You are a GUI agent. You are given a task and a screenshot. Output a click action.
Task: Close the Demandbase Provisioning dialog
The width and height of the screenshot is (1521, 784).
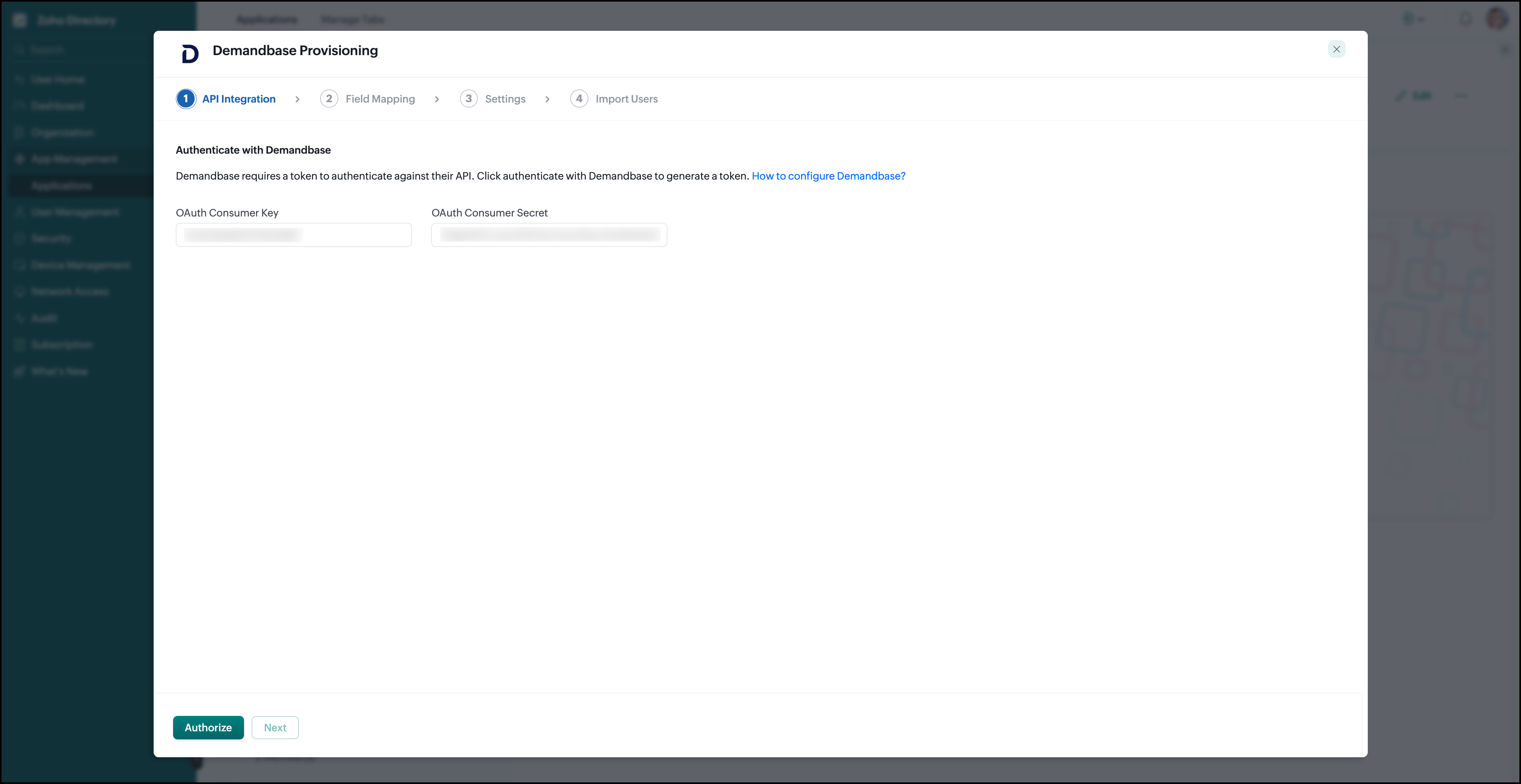pyautogui.click(x=1336, y=49)
